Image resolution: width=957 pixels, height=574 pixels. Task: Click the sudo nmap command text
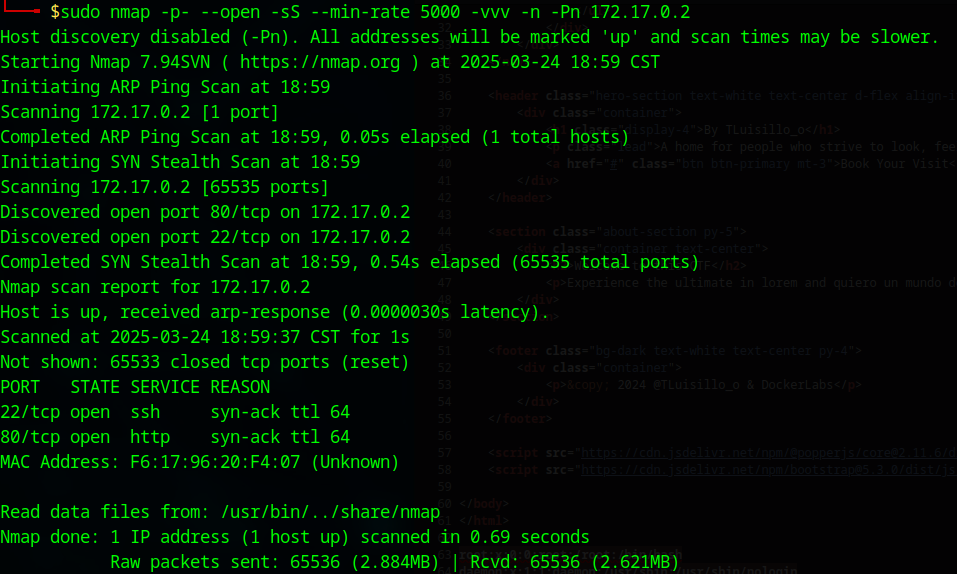[370, 12]
